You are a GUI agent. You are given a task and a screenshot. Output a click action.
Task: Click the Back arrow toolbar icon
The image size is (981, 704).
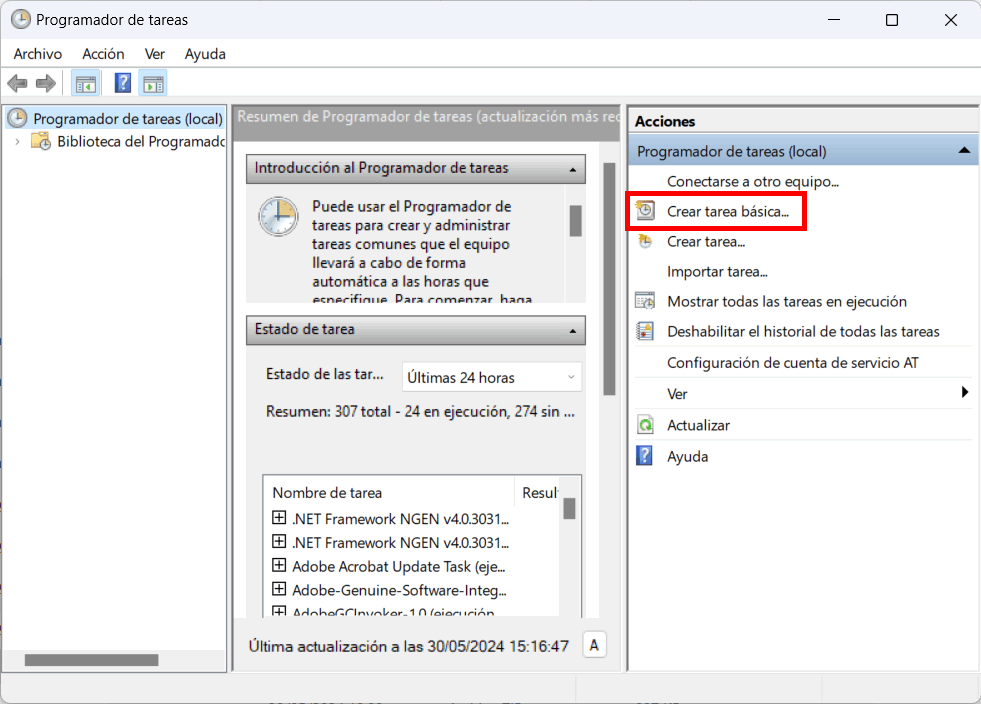(17, 83)
